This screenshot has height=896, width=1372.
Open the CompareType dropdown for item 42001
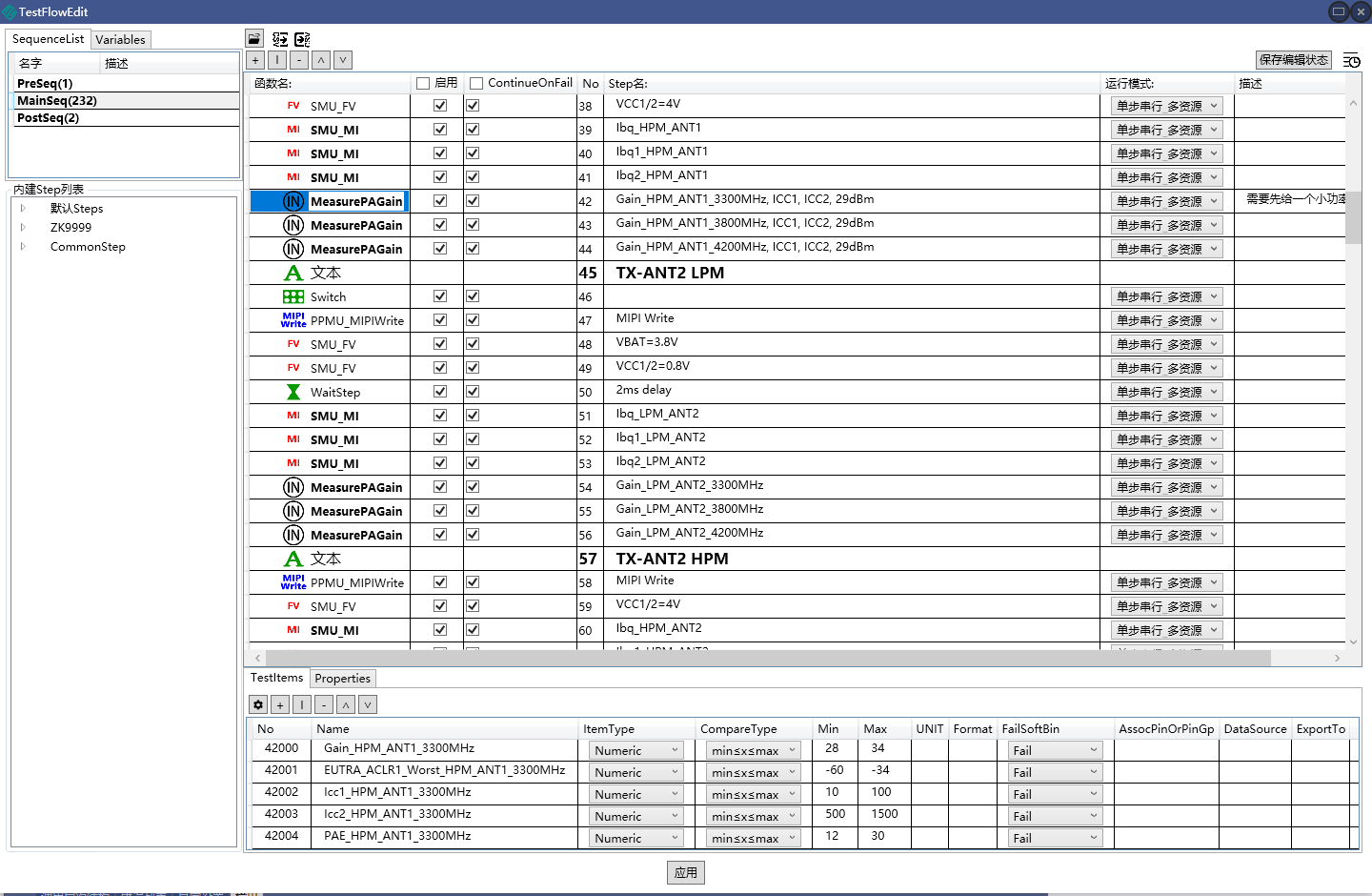pyautogui.click(x=753, y=773)
